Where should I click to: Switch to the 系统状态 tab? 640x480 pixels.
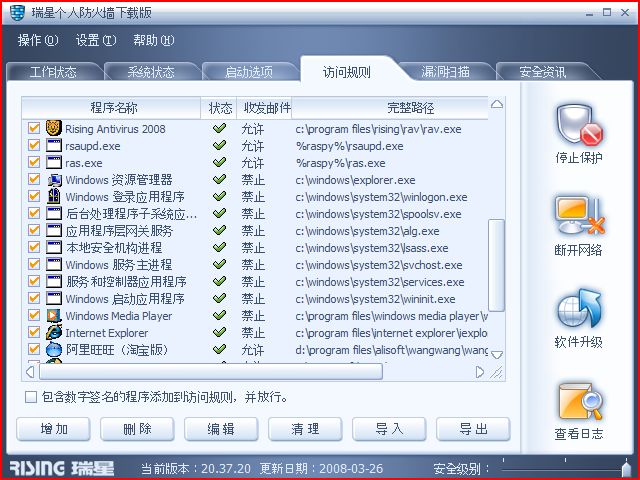pos(151,72)
